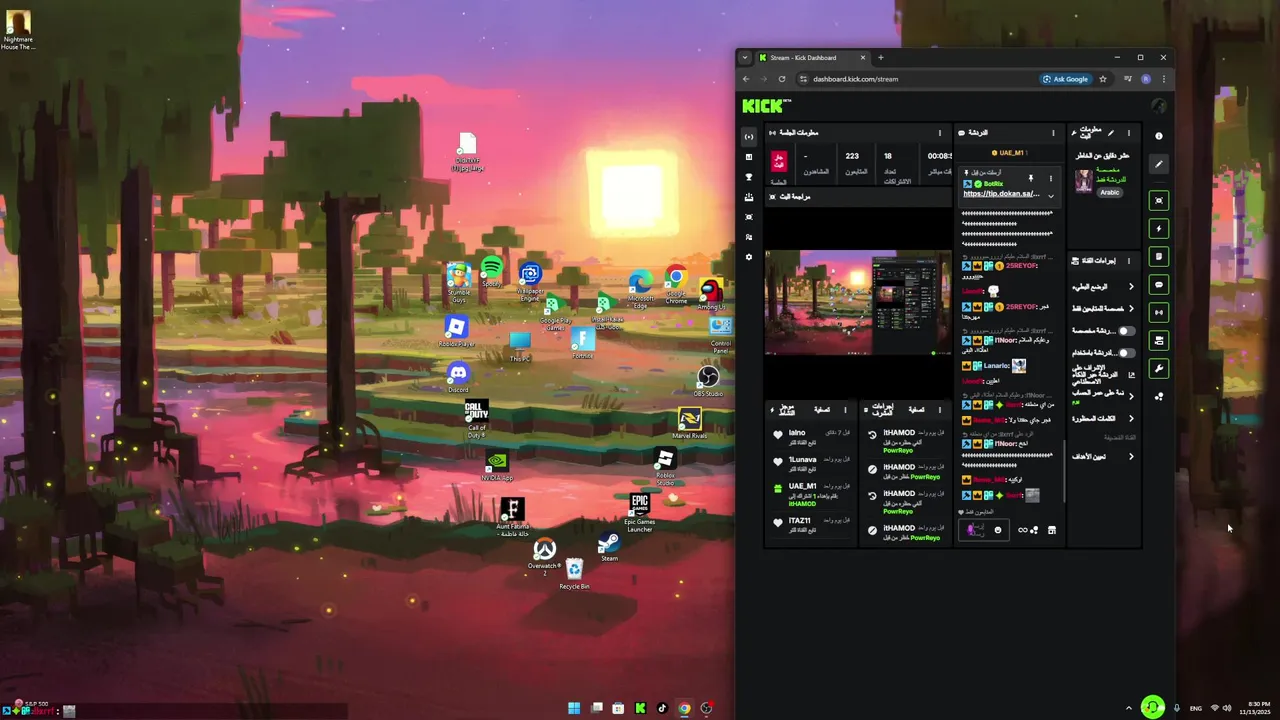Image resolution: width=1280 pixels, height=720 pixels.
Task: Open chat panel three-dot menu
Action: [1053, 133]
